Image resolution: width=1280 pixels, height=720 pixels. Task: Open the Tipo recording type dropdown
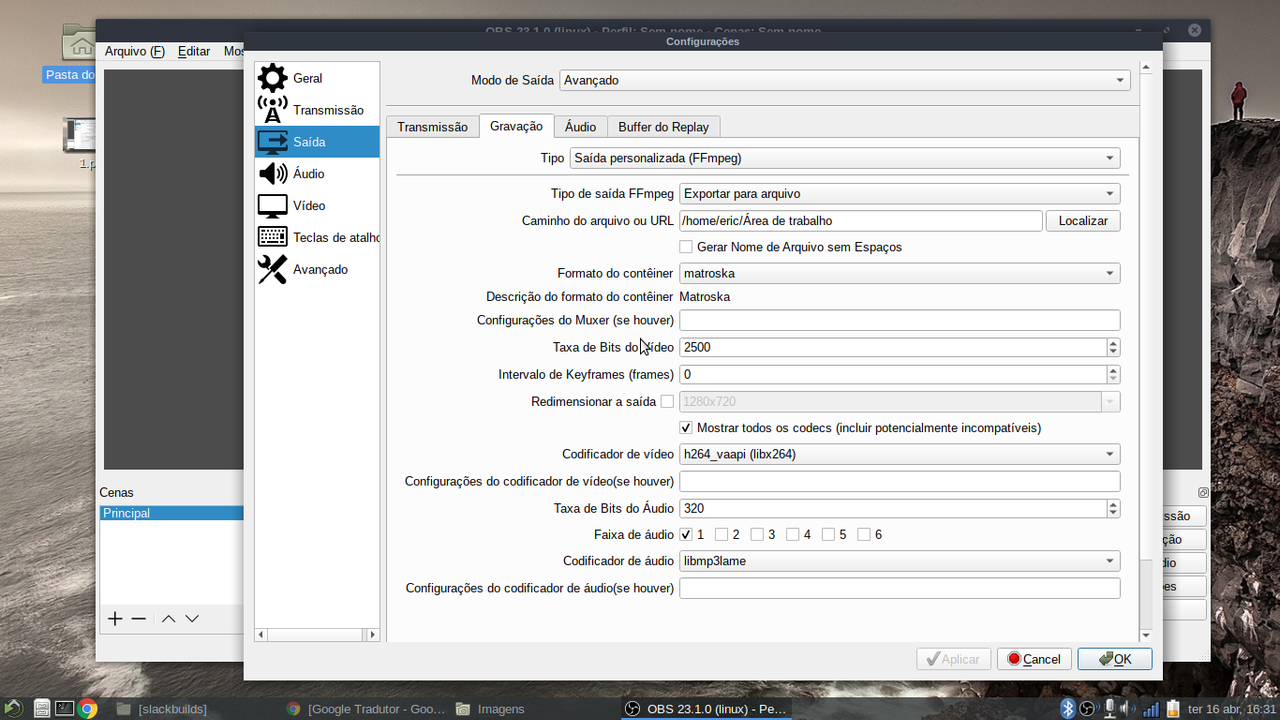[844, 158]
